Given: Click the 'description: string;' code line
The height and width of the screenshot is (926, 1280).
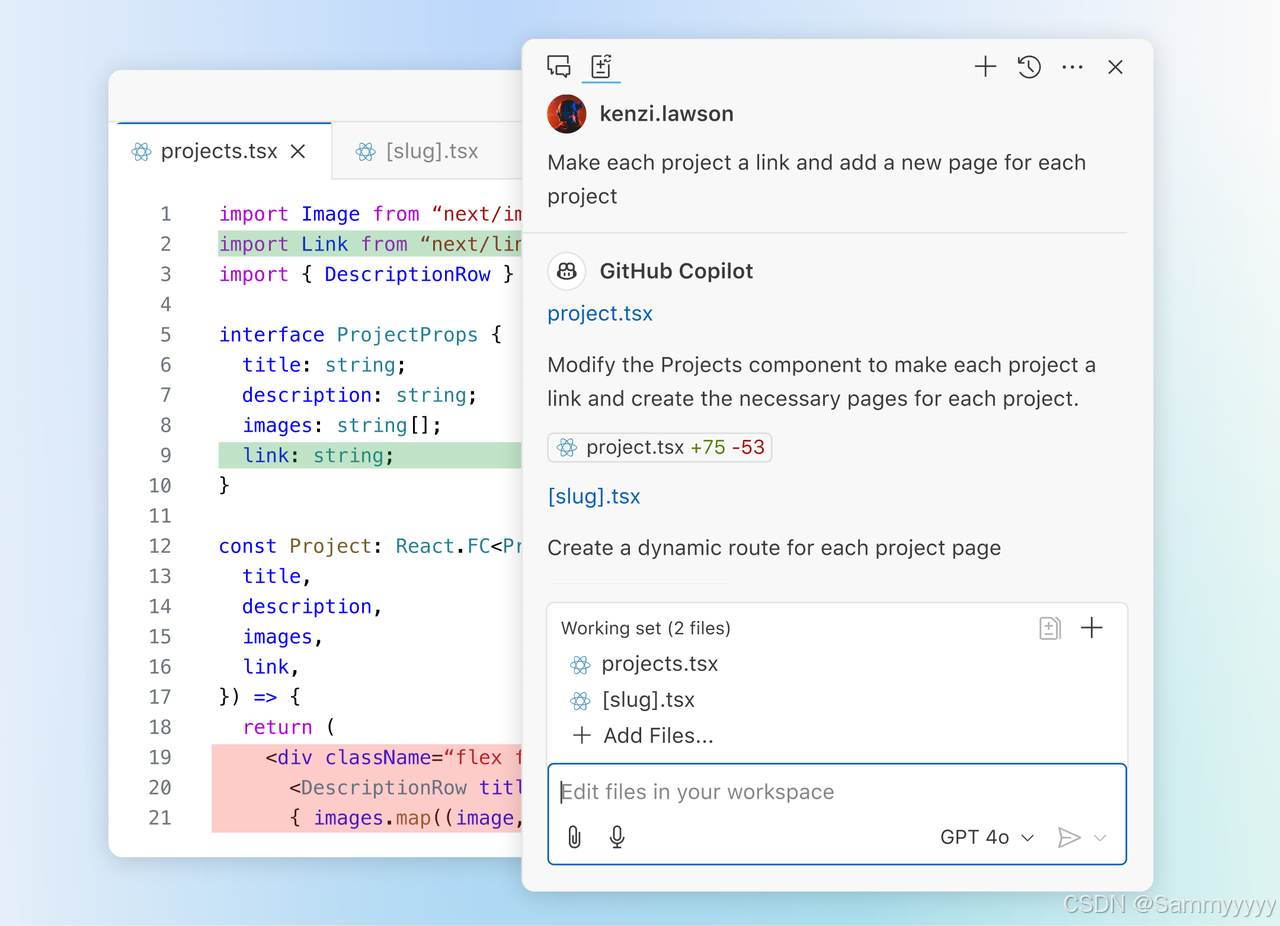Looking at the screenshot, I should (x=360, y=395).
